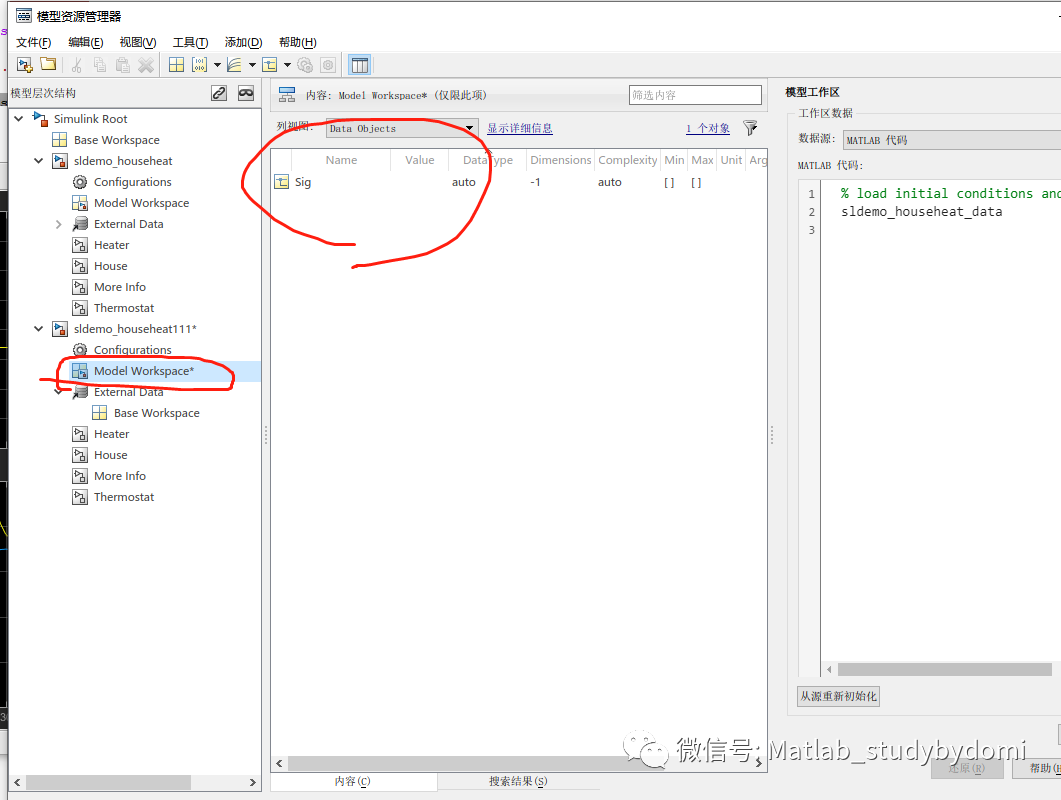1061x800 pixels.
Task: Click in the 筛选内容 filter field
Action: [x=695, y=95]
